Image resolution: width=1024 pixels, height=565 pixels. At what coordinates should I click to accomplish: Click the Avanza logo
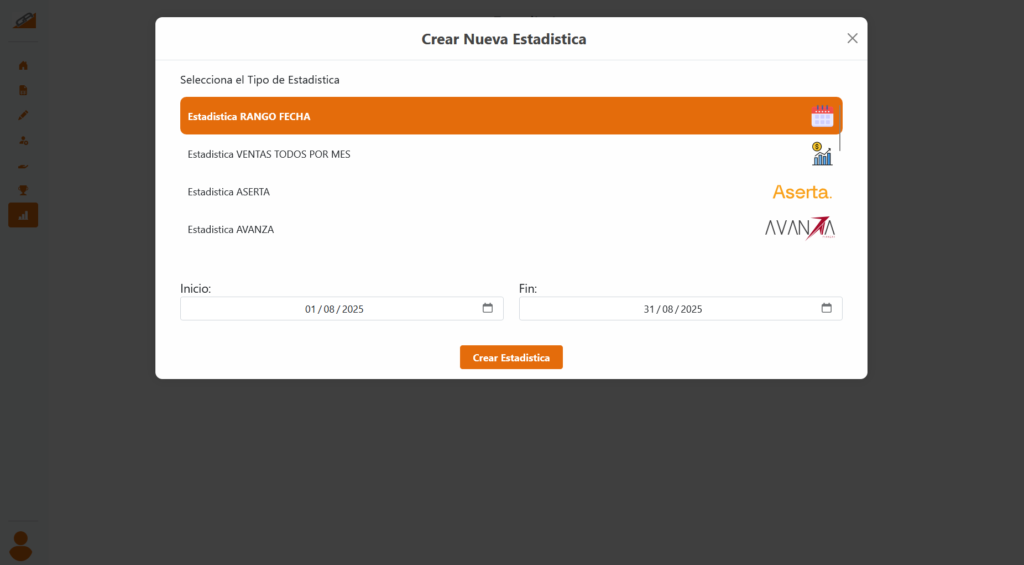799,229
